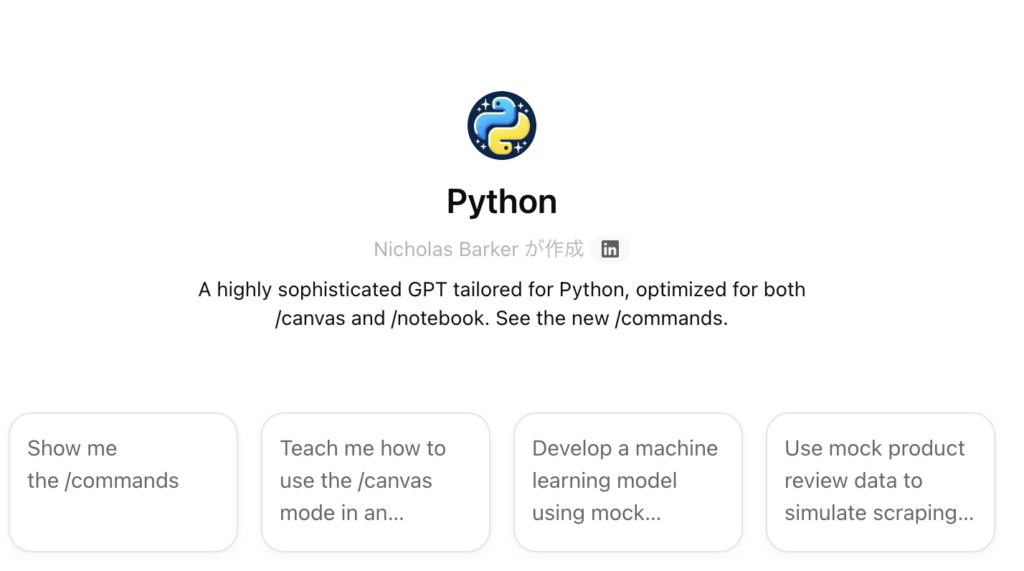The image size is (1024, 571).
Task: Pick "Develop a machine learning model" starter
Action: [x=628, y=482]
